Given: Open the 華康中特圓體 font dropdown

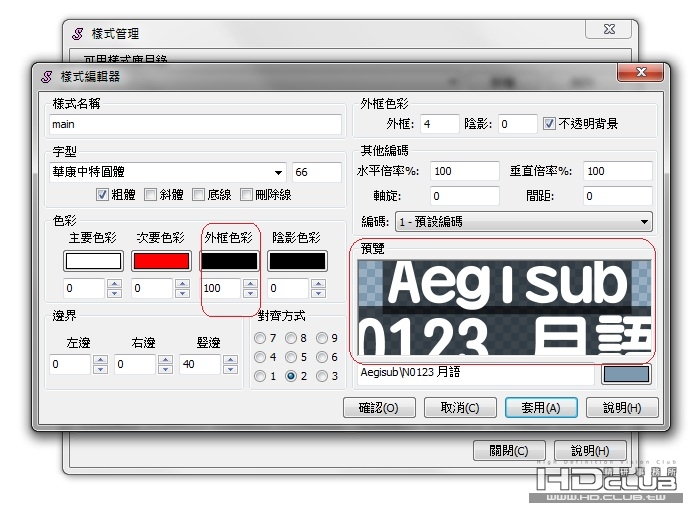Looking at the screenshot, I should pyautogui.click(x=278, y=172).
